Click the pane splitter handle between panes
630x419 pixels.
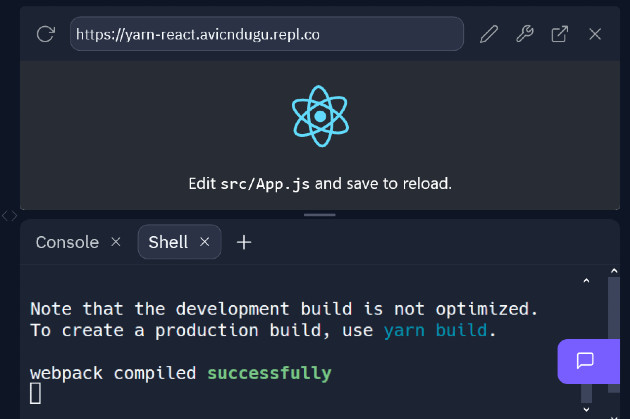tap(320, 215)
